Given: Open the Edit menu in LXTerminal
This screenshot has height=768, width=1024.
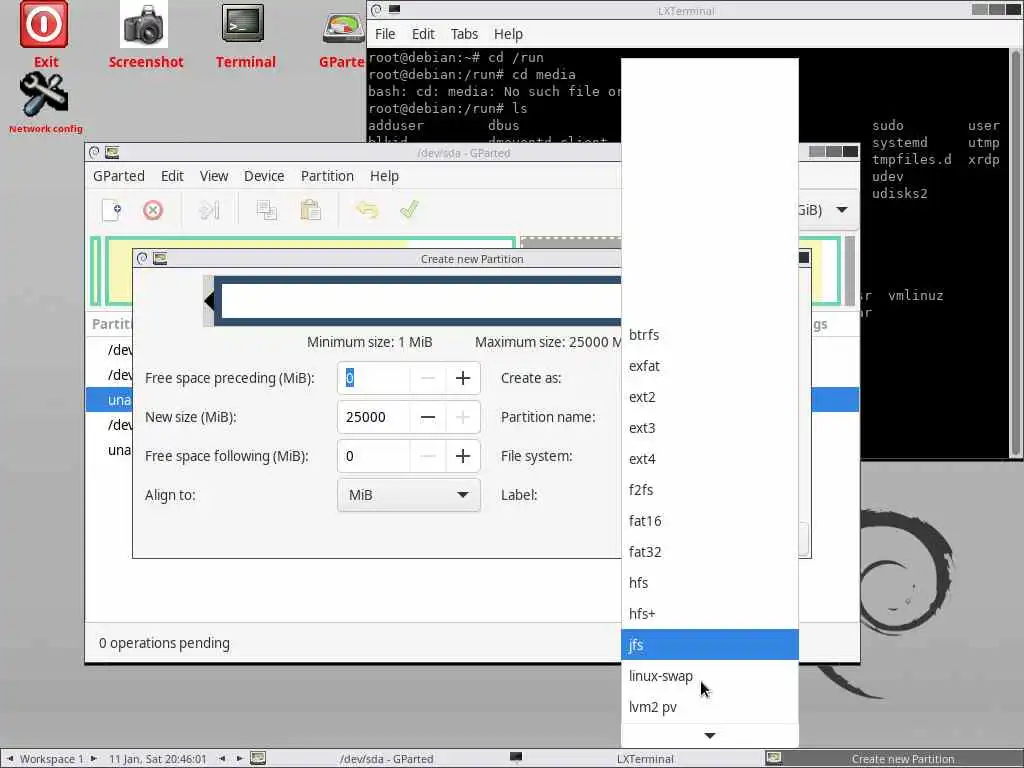Looking at the screenshot, I should tap(423, 34).
